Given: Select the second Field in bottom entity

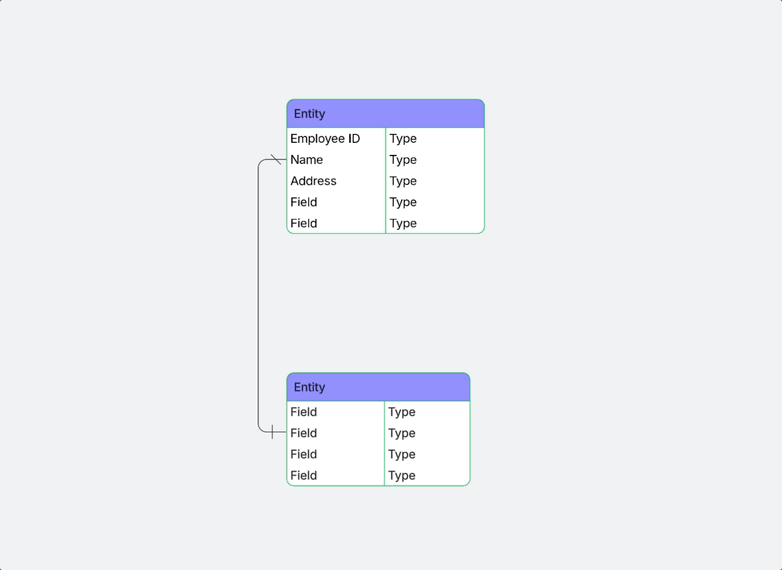Looking at the screenshot, I should [336, 433].
